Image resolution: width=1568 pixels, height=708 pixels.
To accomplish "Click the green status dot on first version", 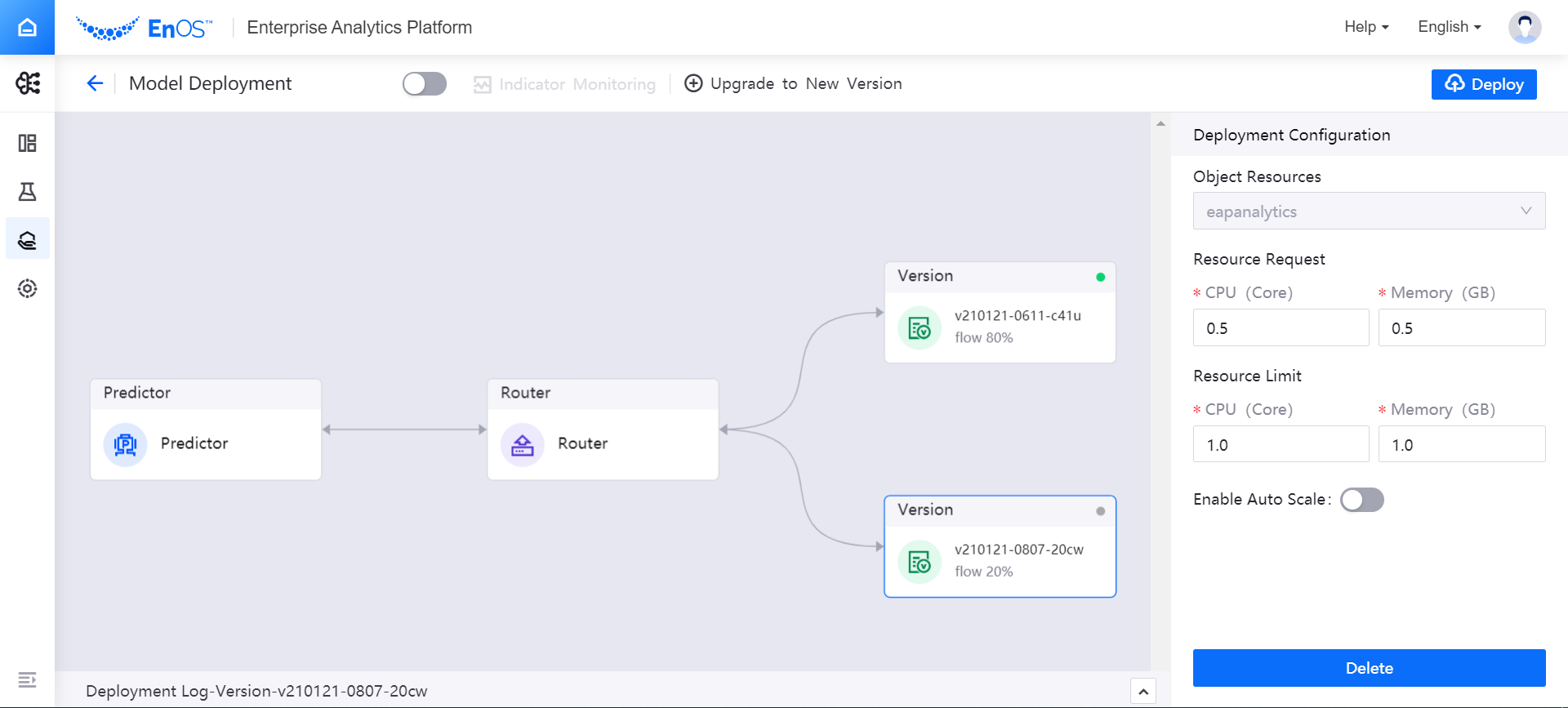I will [1101, 277].
